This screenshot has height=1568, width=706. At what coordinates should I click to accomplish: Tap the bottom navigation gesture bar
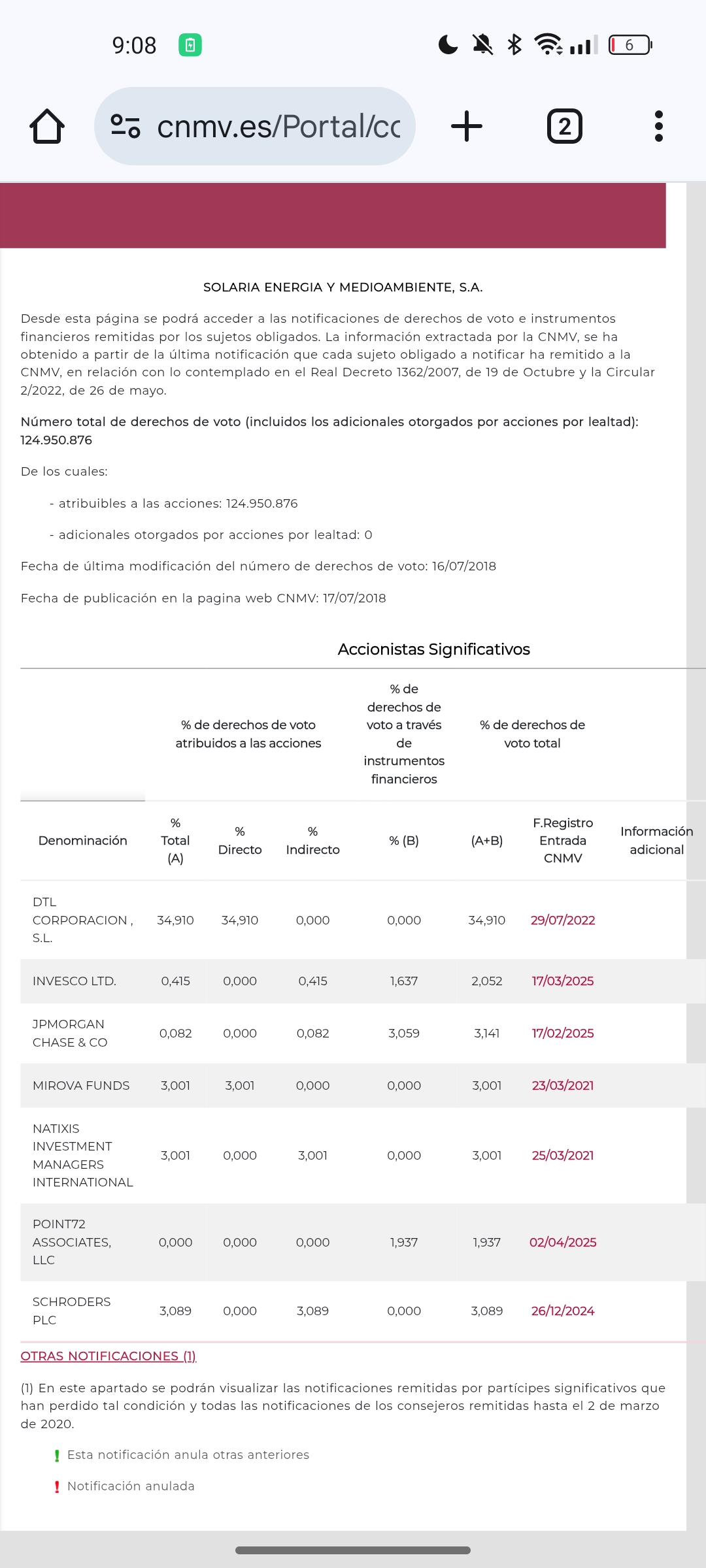353,1550
